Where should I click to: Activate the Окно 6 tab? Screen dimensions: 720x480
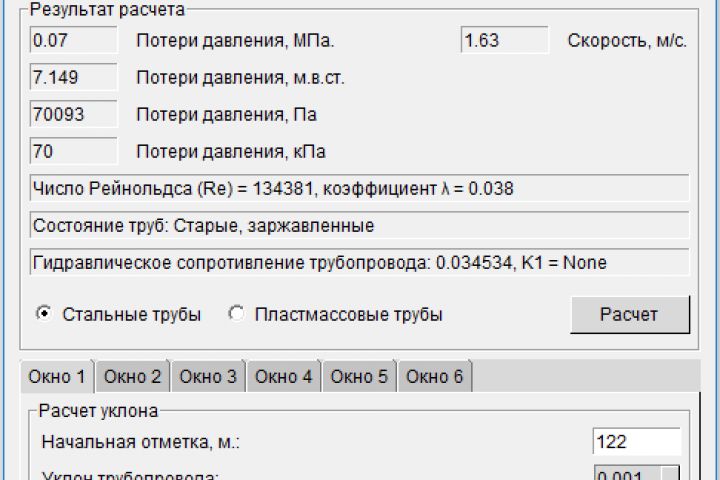click(435, 377)
